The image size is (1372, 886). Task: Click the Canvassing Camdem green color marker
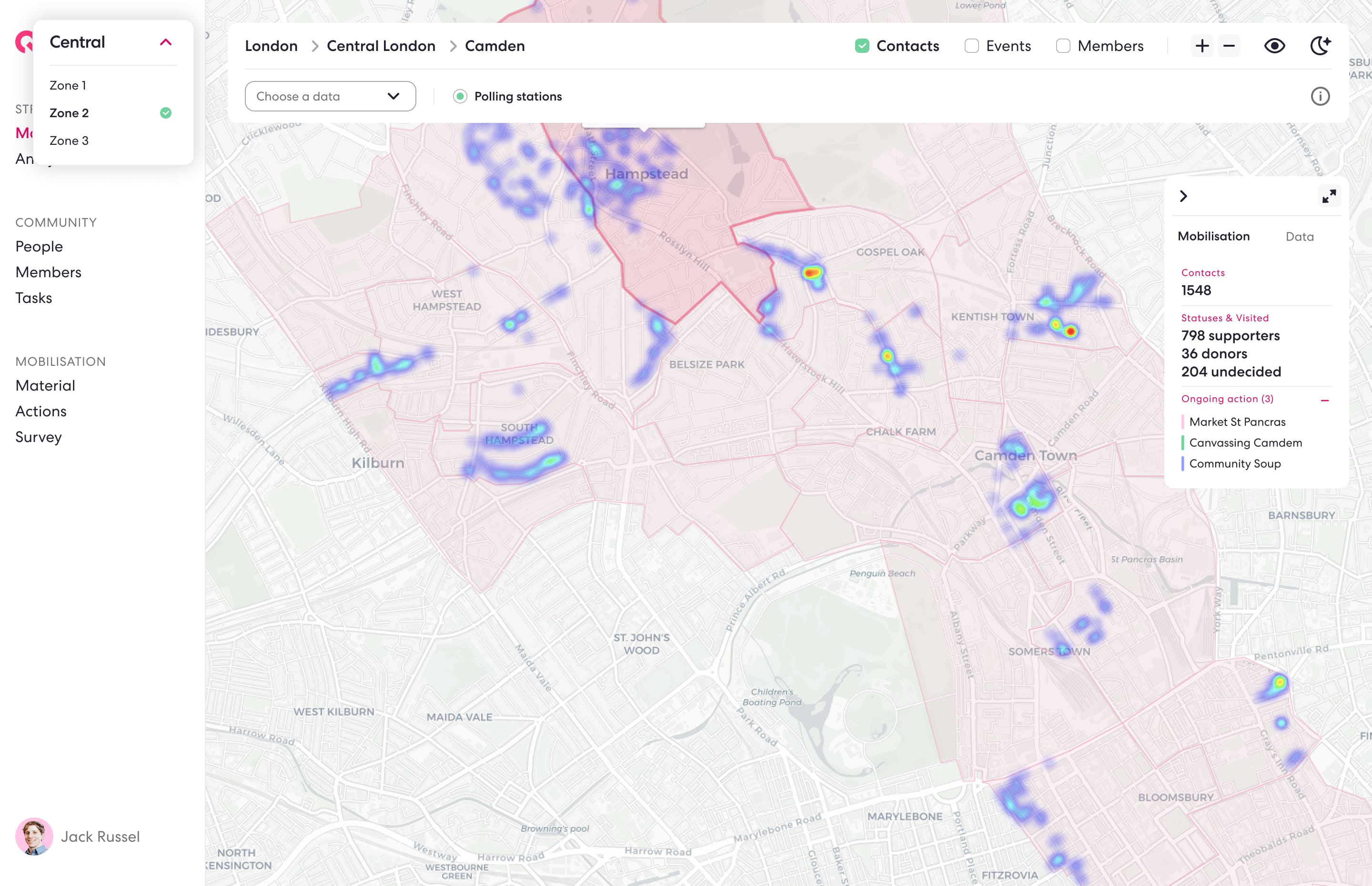coord(1182,443)
